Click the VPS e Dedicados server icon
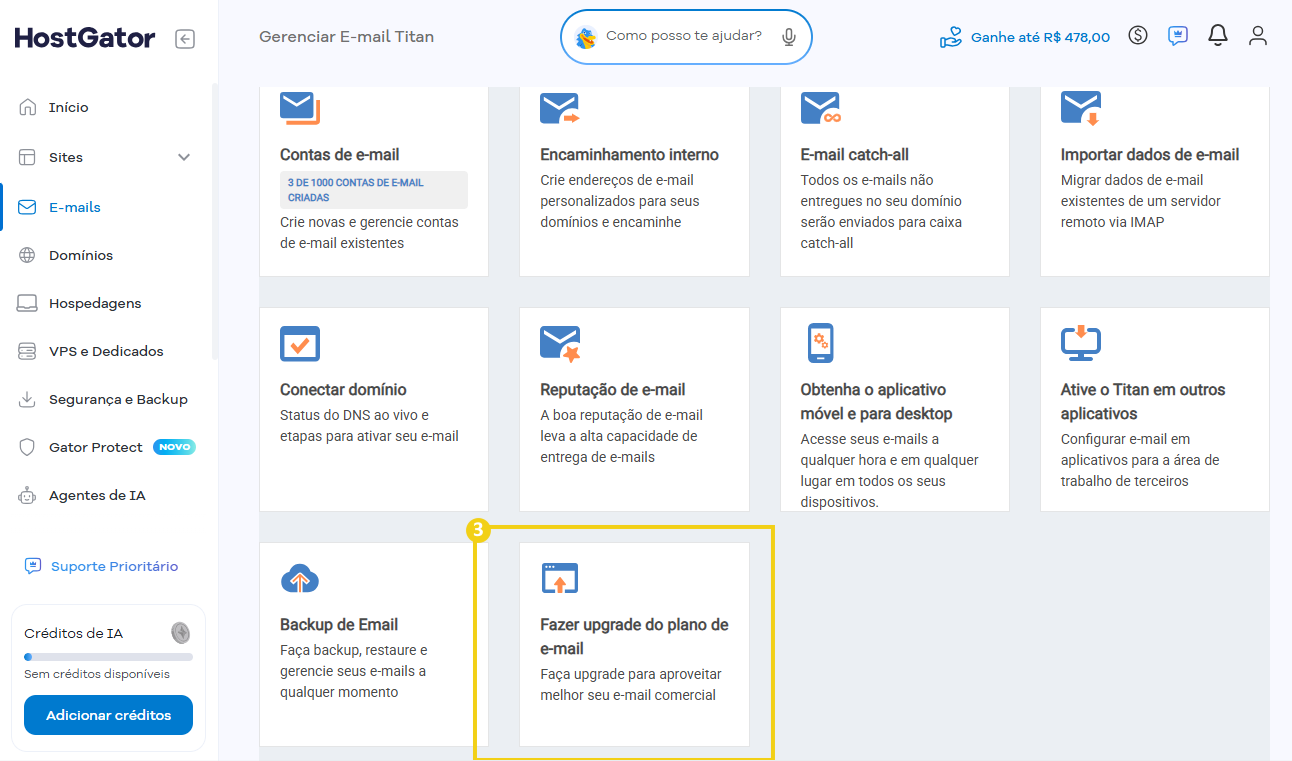Viewport: 1292px width, 761px height. point(28,351)
